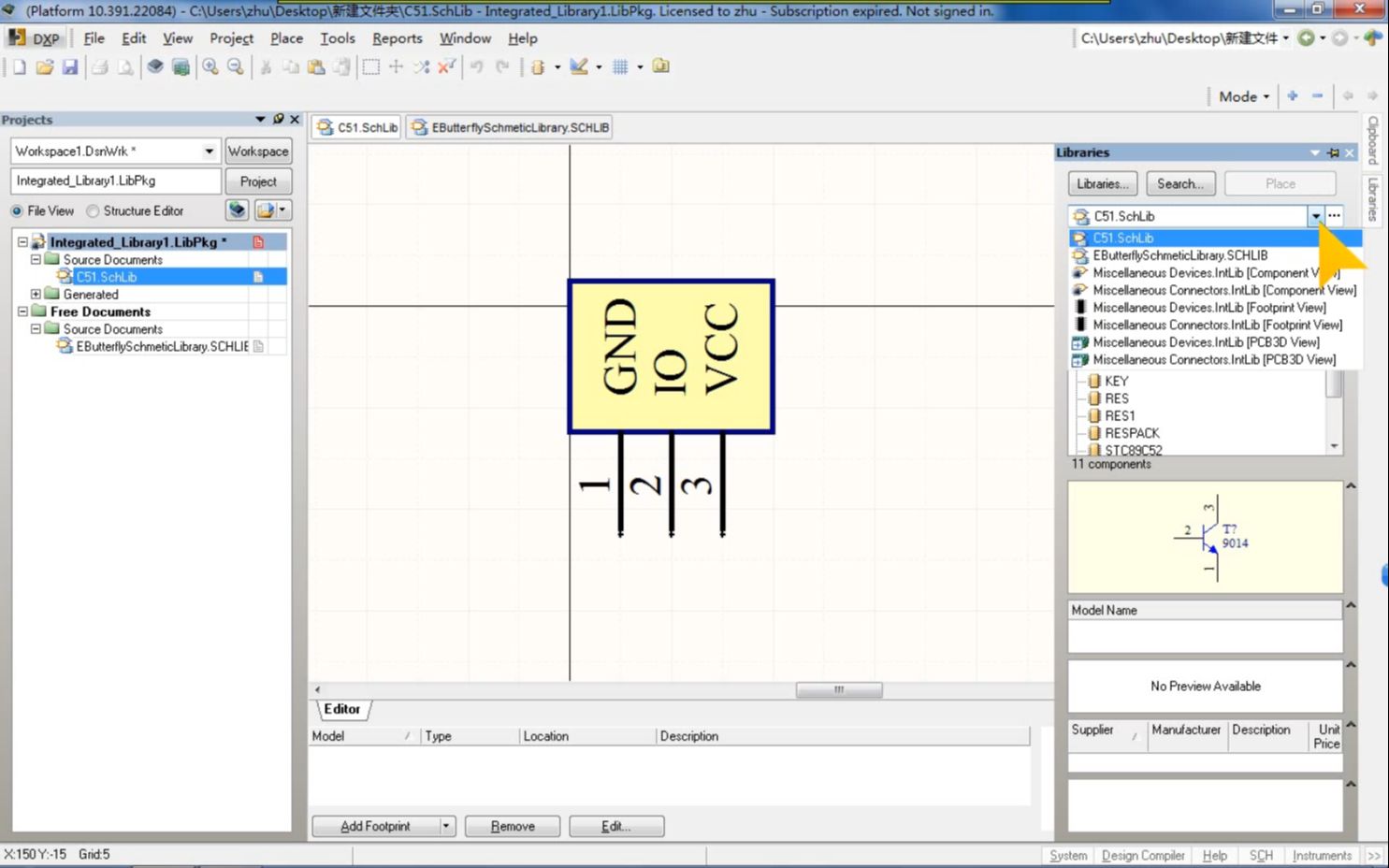The height and width of the screenshot is (868, 1389).
Task: Open the library selector dropdown arrow
Action: pyautogui.click(x=1315, y=216)
